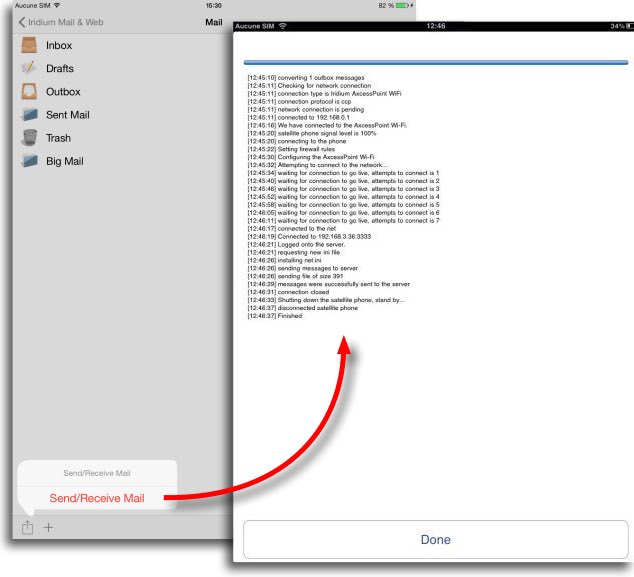Click the 'sending file of size 391' line
Image resolution: width=634 pixels, height=577 pixels.
(x=295, y=276)
